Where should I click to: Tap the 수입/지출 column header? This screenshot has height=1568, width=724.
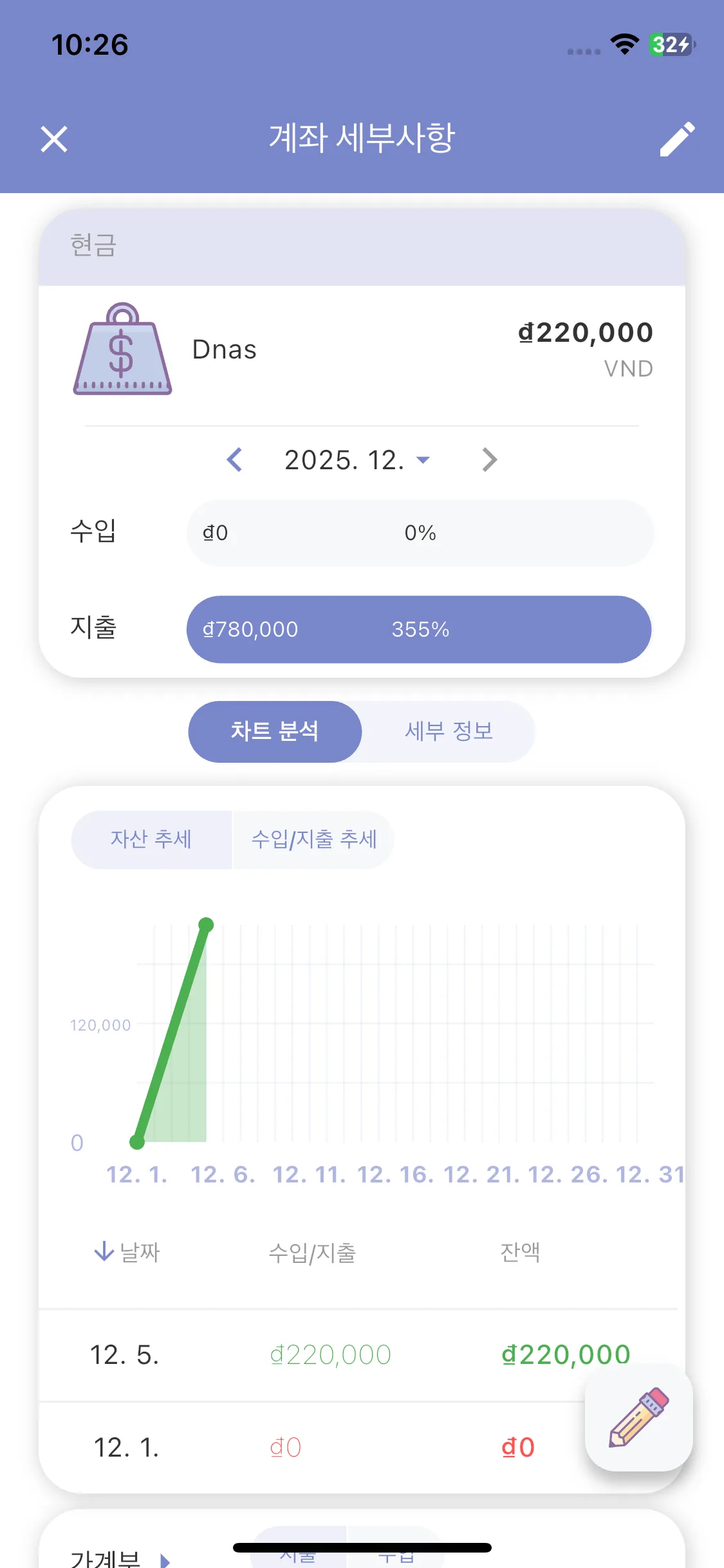point(312,1252)
